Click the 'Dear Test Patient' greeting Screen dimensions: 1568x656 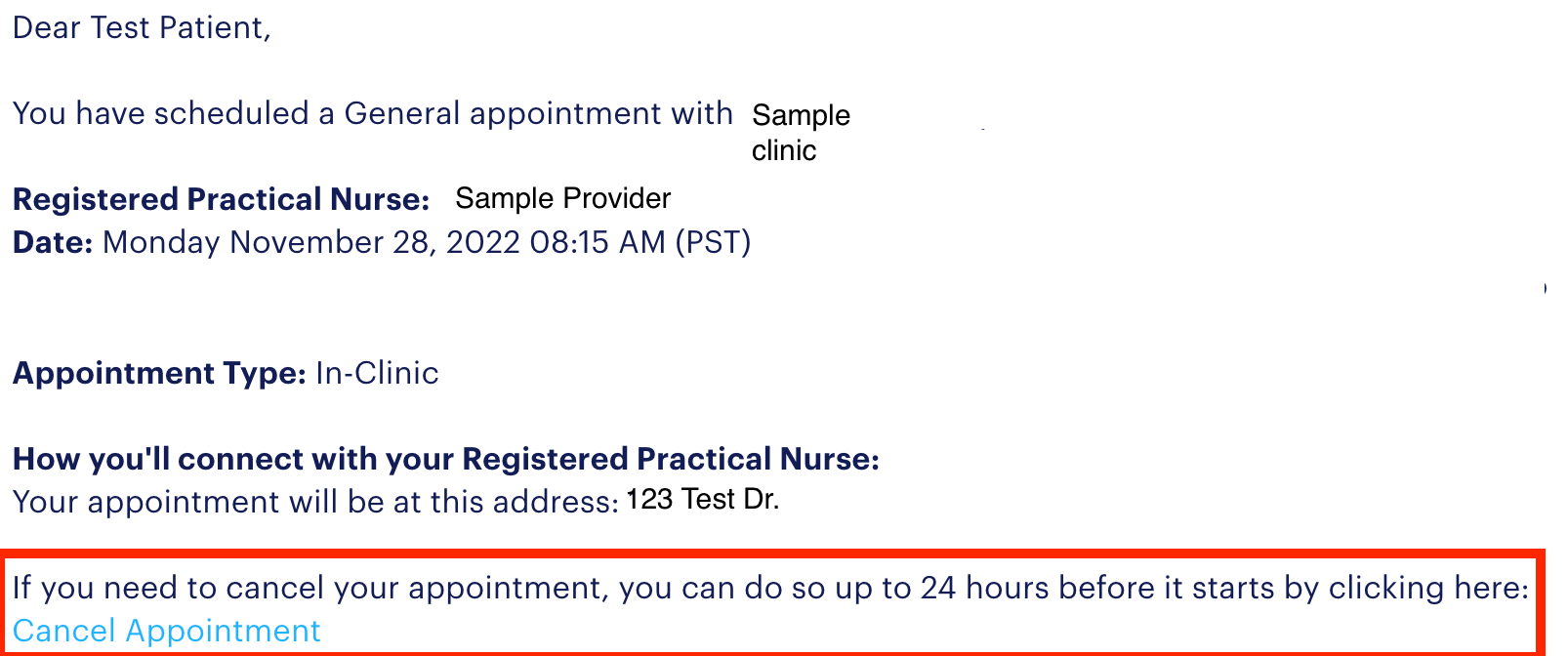coord(142,28)
